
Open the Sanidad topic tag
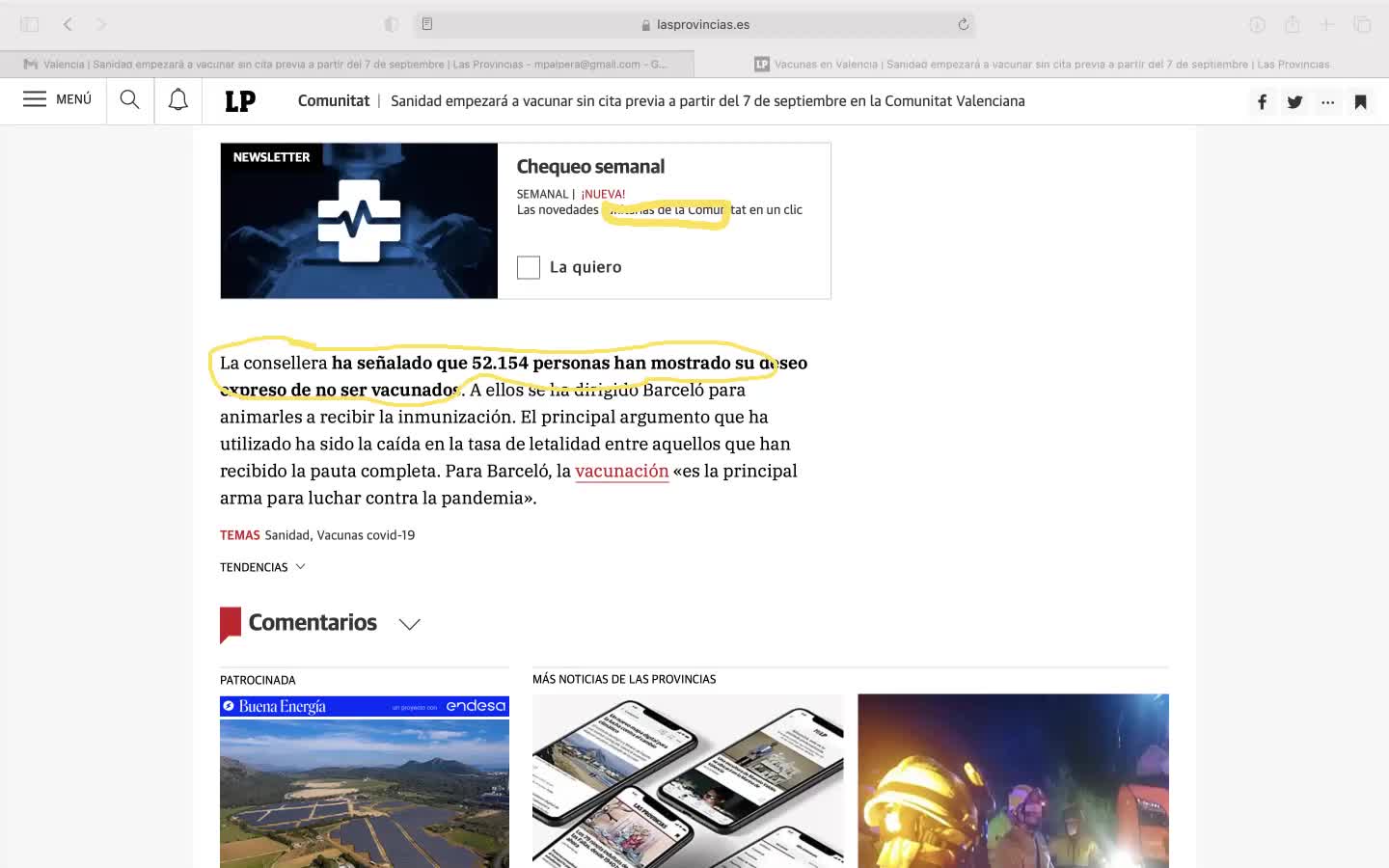(287, 535)
